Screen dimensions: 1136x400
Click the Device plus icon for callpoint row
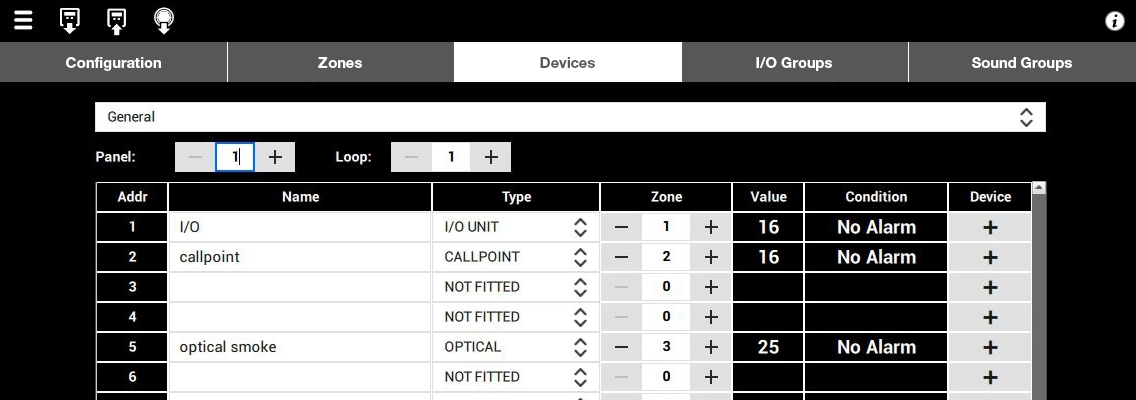coord(990,257)
